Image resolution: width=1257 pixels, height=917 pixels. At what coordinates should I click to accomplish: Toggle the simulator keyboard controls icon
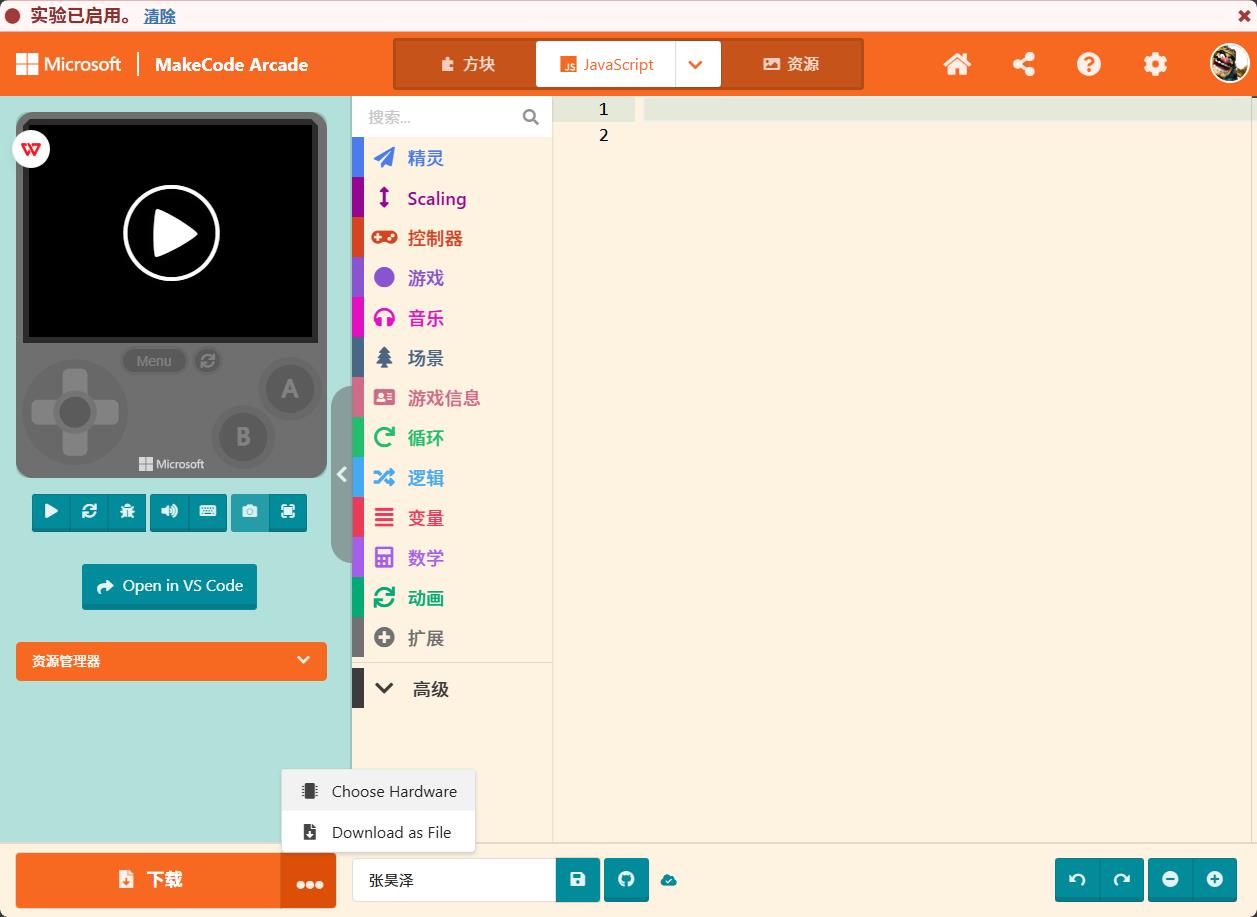207,511
